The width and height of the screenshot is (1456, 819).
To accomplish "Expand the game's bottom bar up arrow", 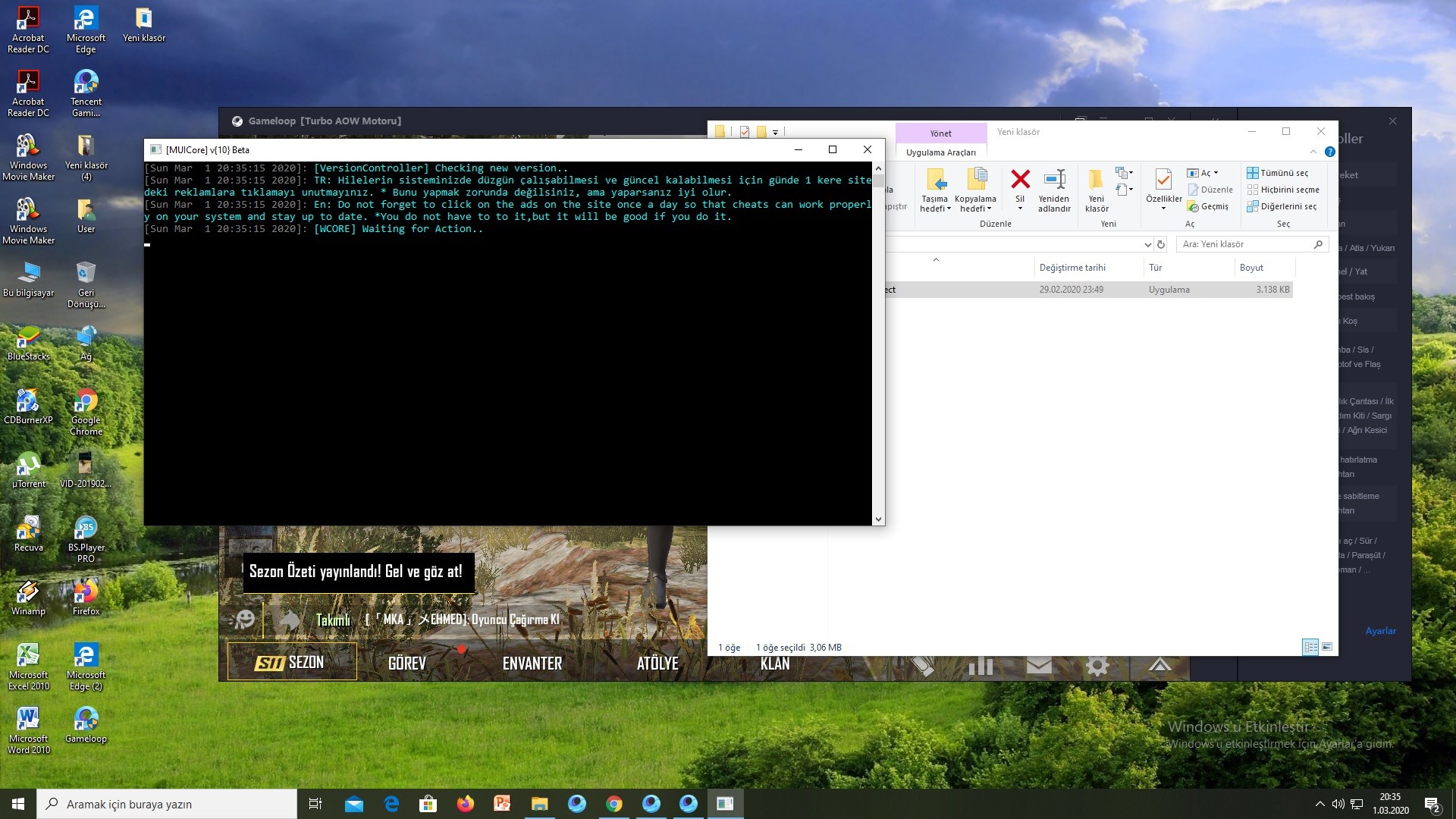I will click(1159, 666).
